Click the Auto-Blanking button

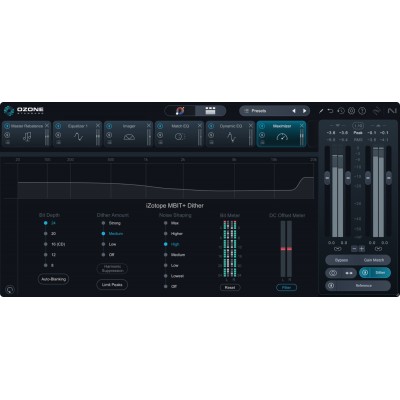(x=54, y=279)
